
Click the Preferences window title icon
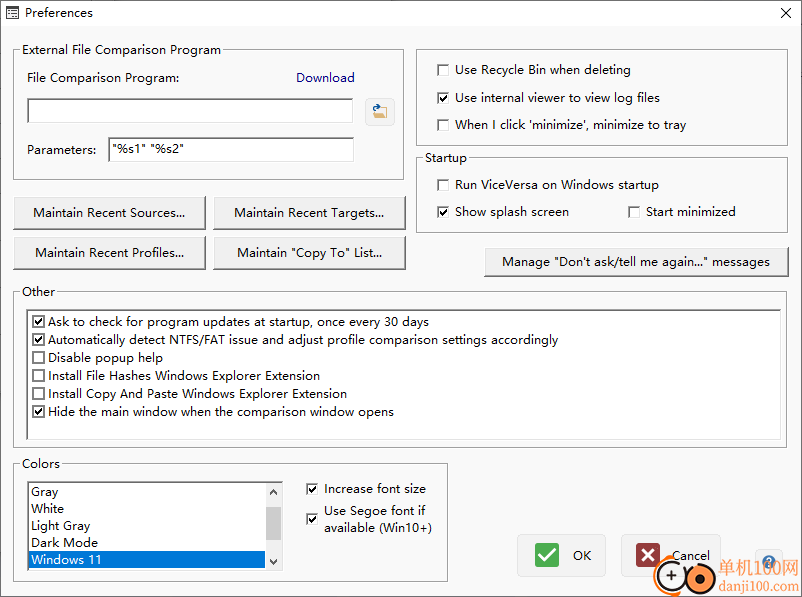12,13
